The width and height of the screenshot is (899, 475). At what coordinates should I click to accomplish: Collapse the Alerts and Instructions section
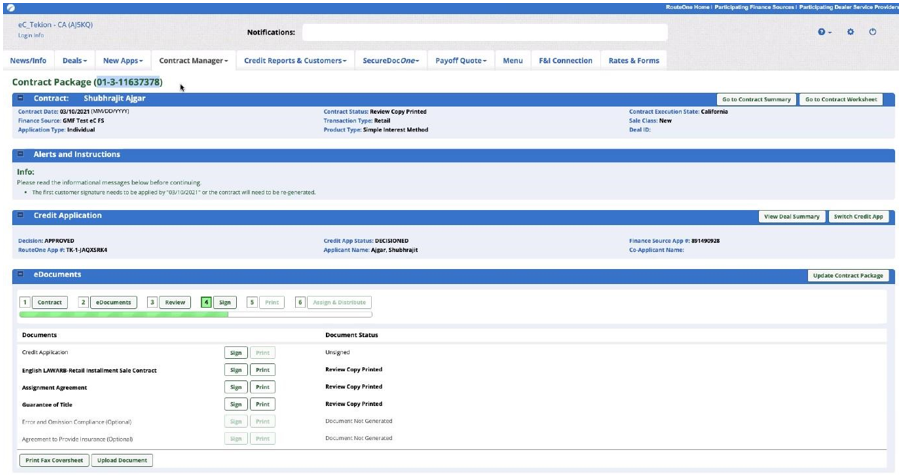(21, 154)
